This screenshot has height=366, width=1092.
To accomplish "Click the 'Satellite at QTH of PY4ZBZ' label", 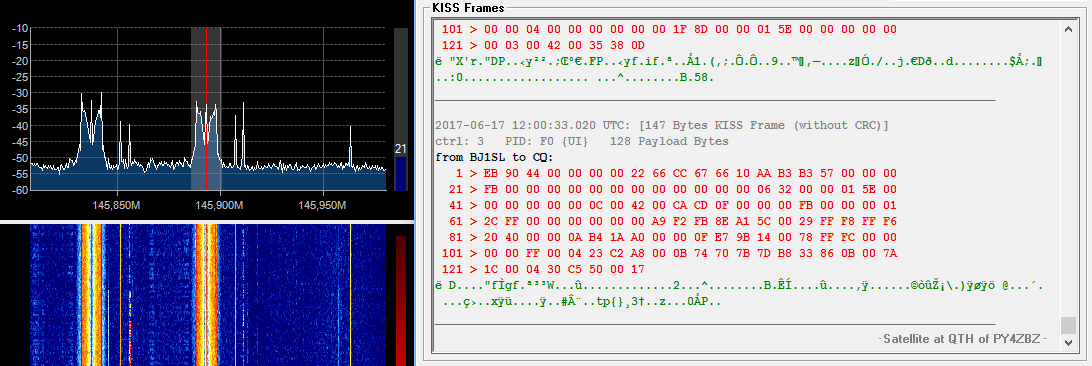I will click(961, 339).
